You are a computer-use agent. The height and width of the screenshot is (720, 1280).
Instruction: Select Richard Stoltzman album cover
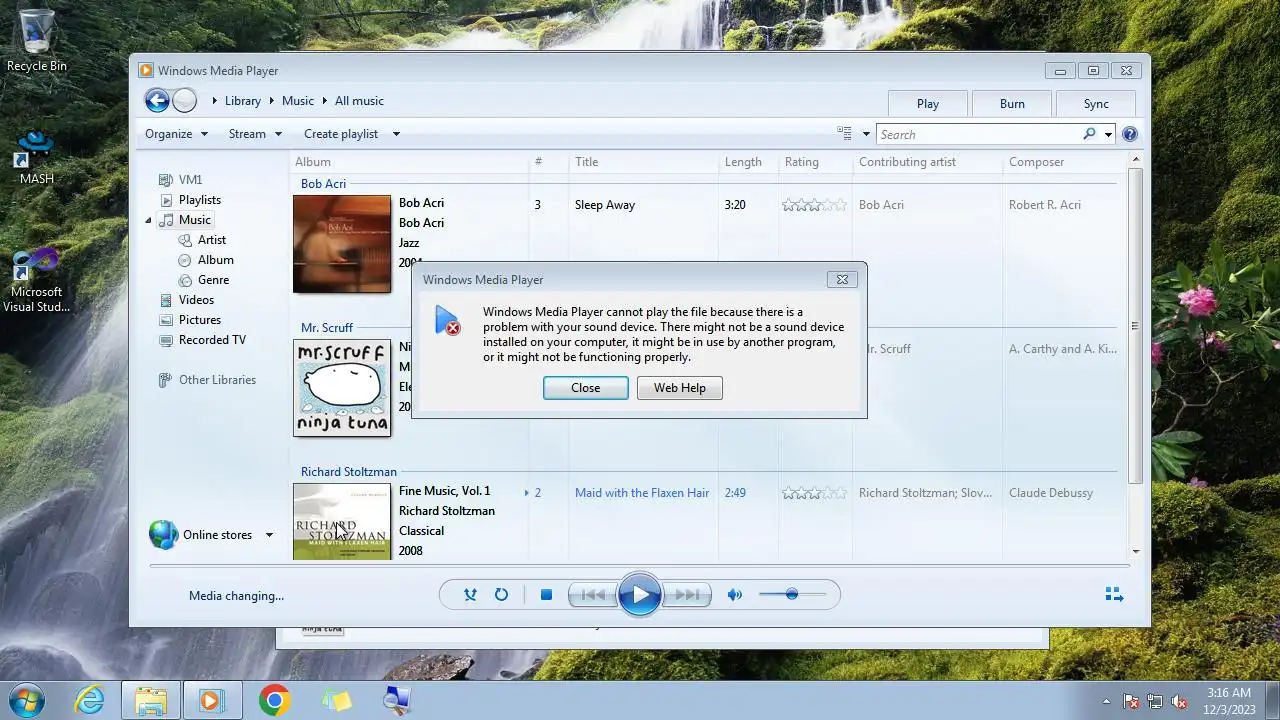coord(342,522)
